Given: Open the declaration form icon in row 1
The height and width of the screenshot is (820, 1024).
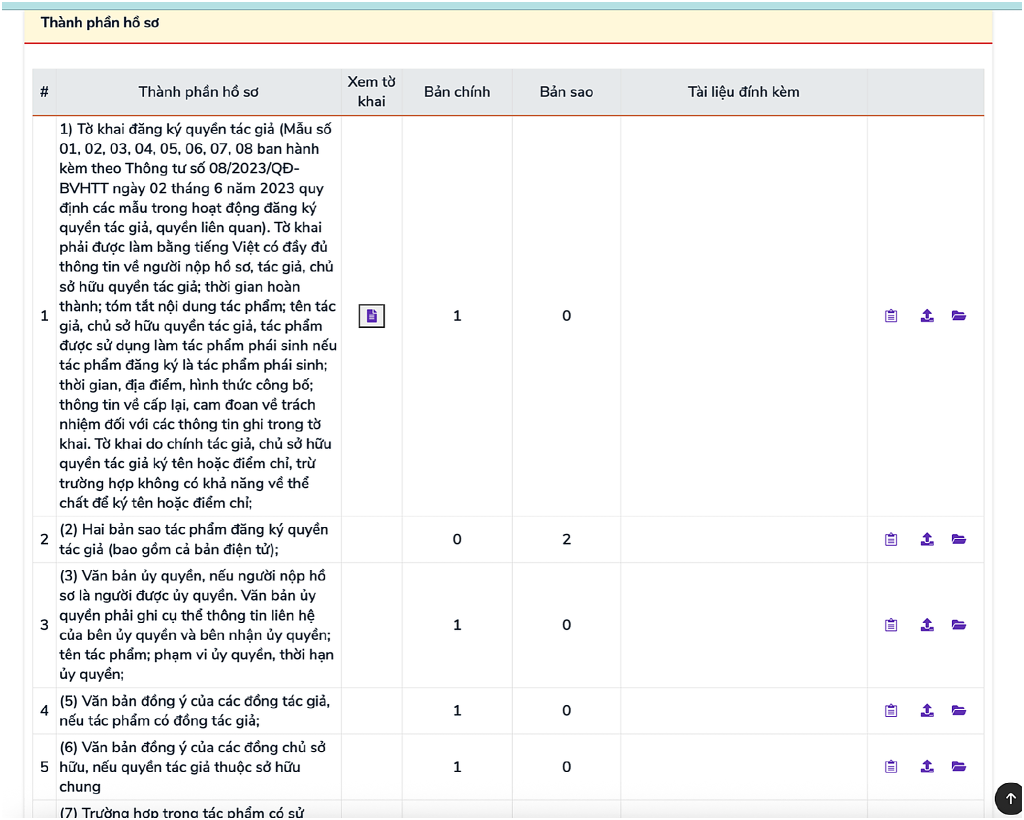Looking at the screenshot, I should pos(372,316).
